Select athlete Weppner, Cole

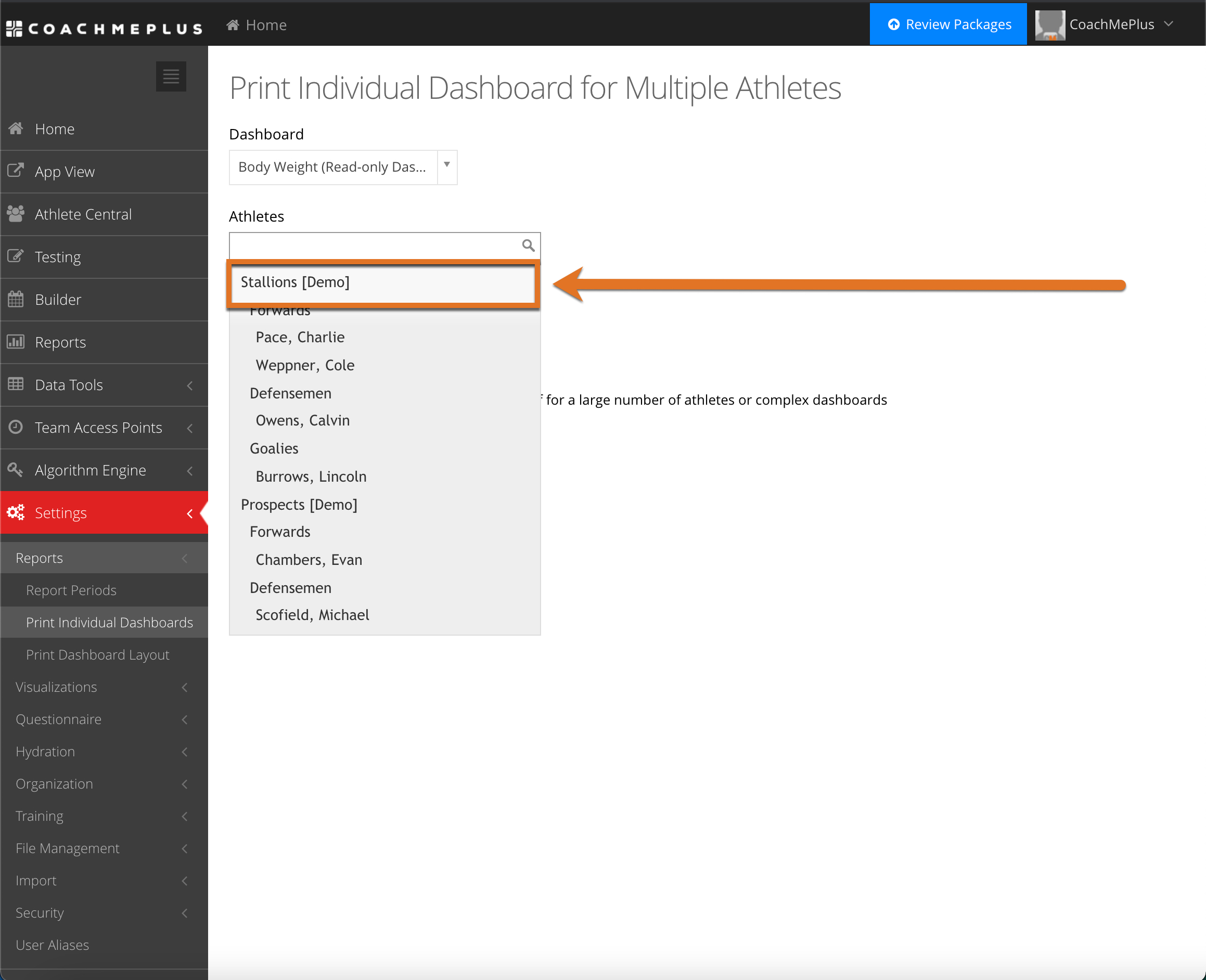(384, 365)
